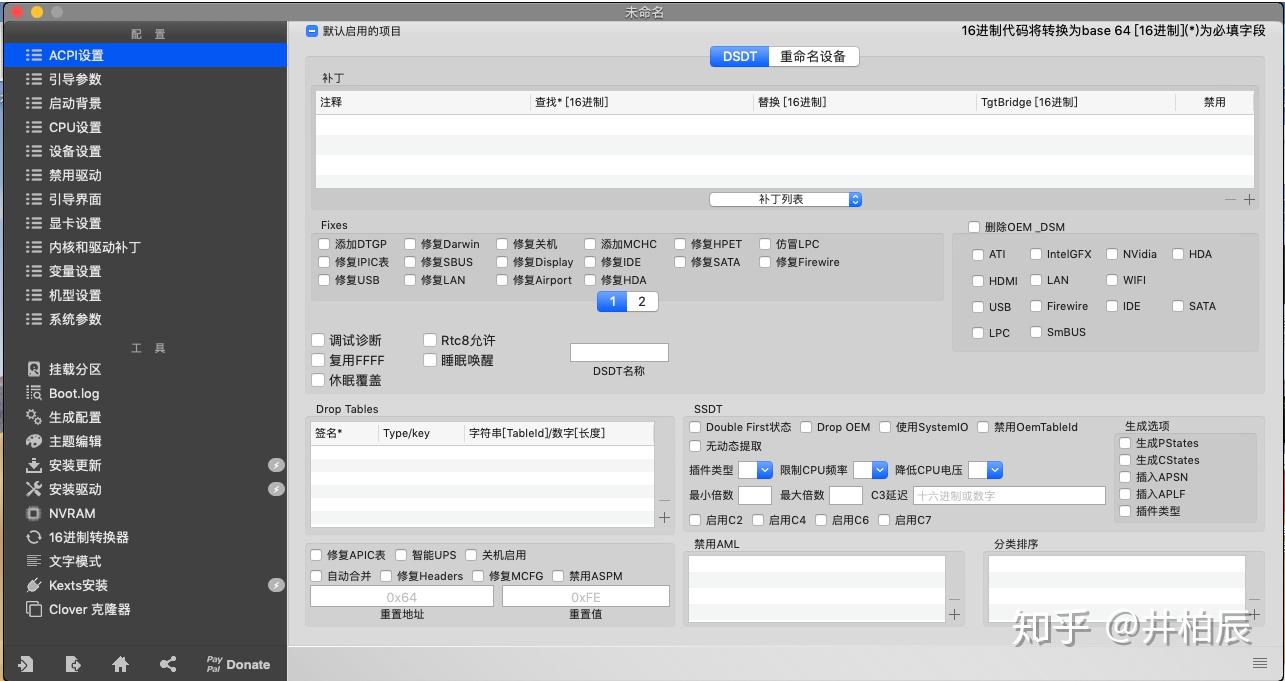
Task: Click the Home icon in bottom toolbar
Action: pyautogui.click(x=119, y=663)
